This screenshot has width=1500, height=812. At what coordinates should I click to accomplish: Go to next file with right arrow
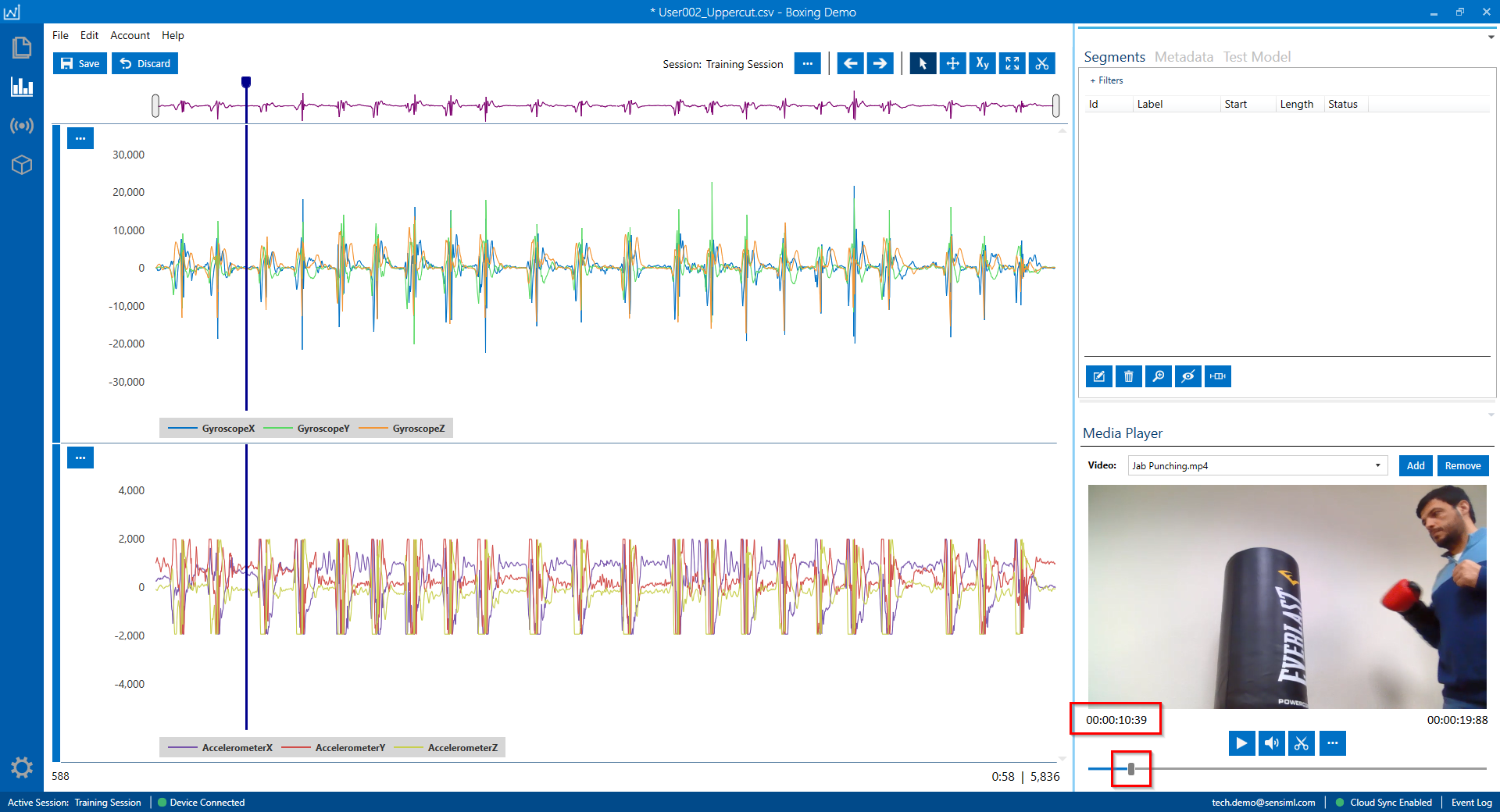coord(880,64)
